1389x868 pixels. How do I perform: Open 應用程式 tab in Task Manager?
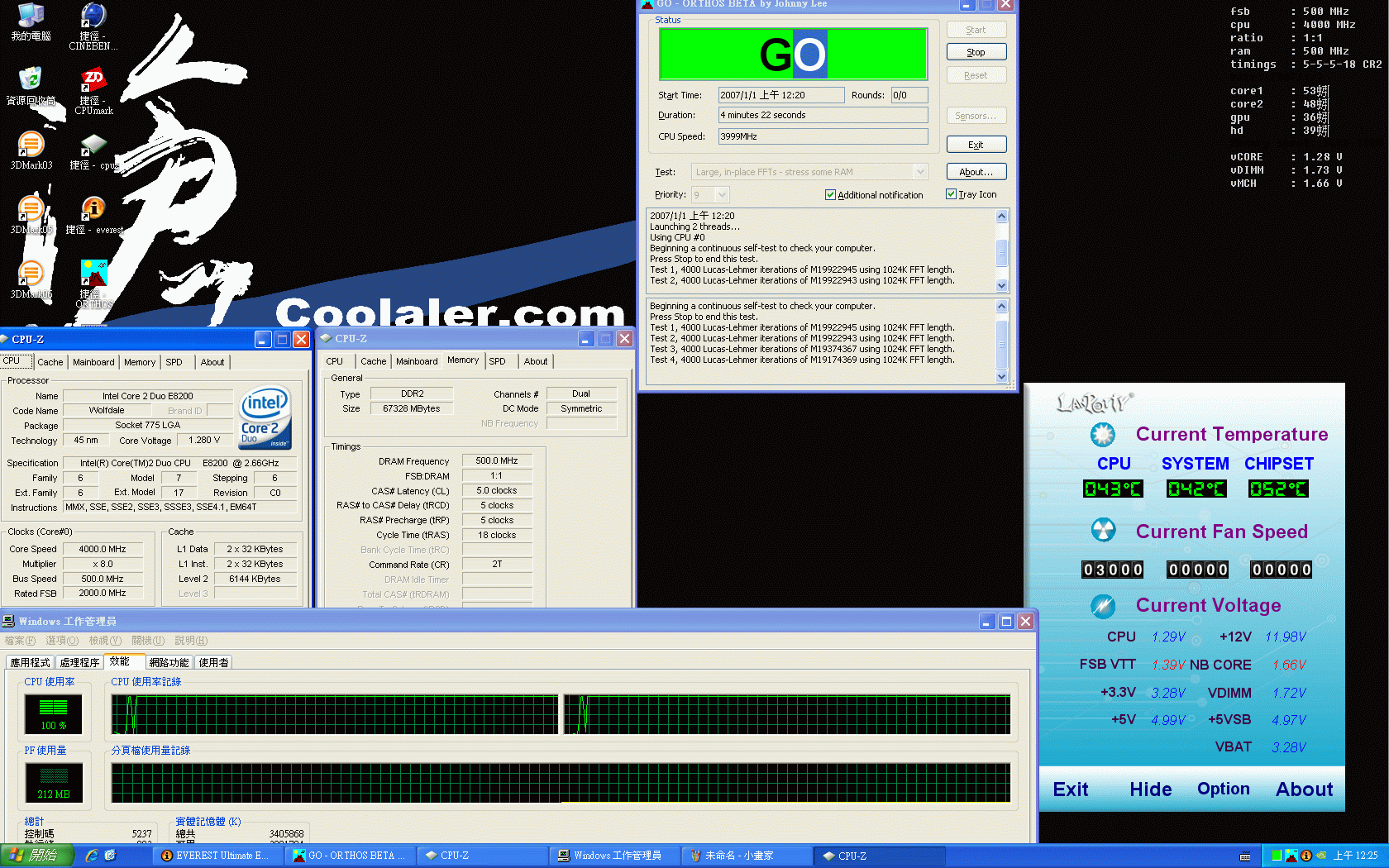click(30, 663)
